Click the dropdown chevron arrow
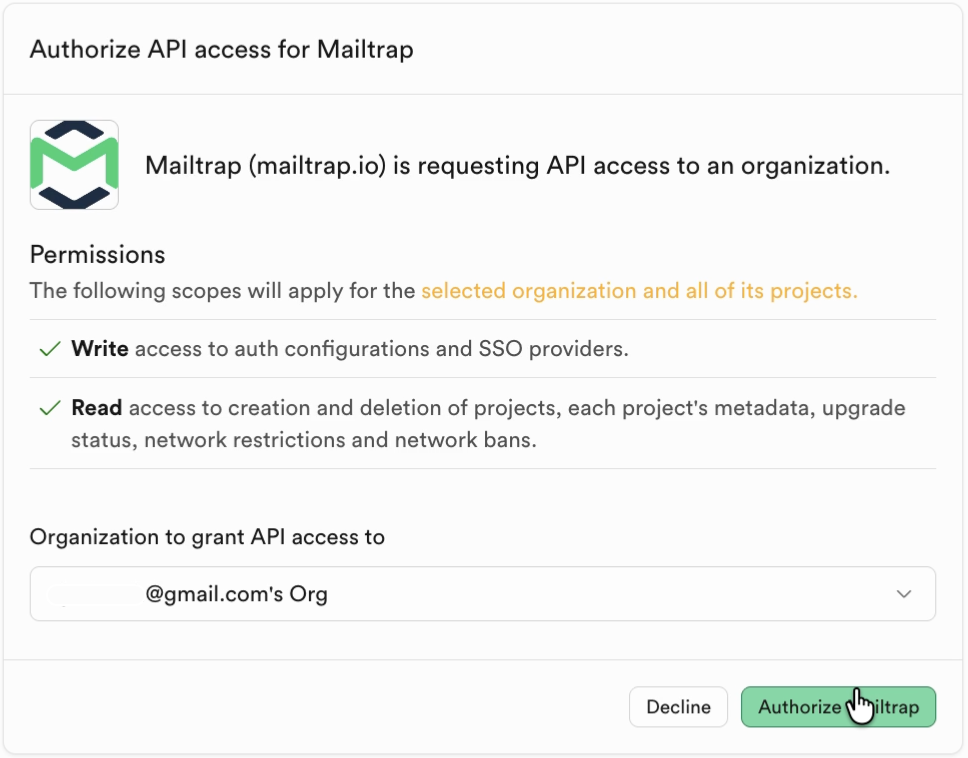The height and width of the screenshot is (758, 968). 904,594
